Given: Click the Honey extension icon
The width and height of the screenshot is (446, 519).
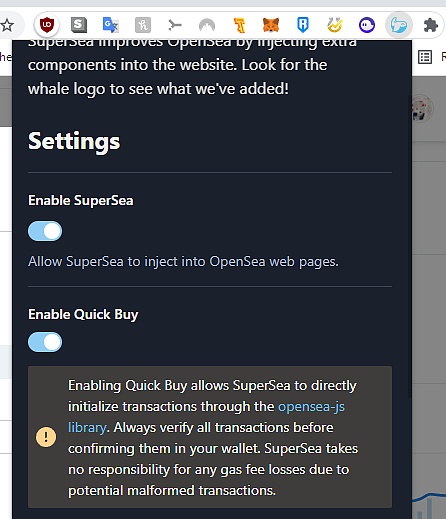Looking at the screenshot, I should [x=143, y=25].
